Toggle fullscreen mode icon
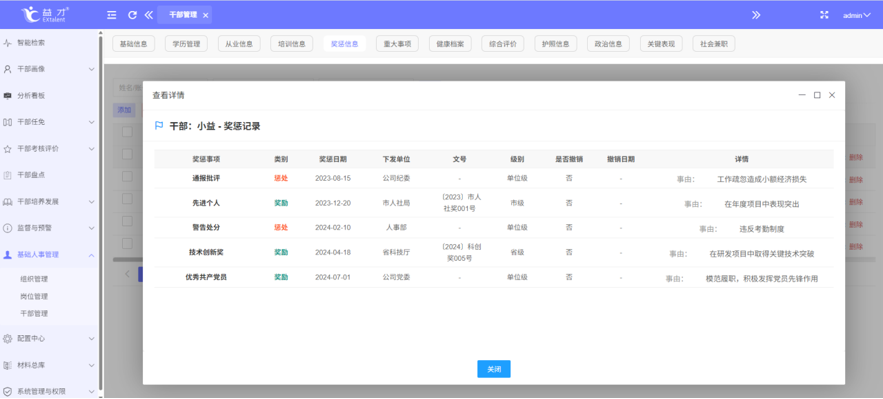 (x=824, y=15)
